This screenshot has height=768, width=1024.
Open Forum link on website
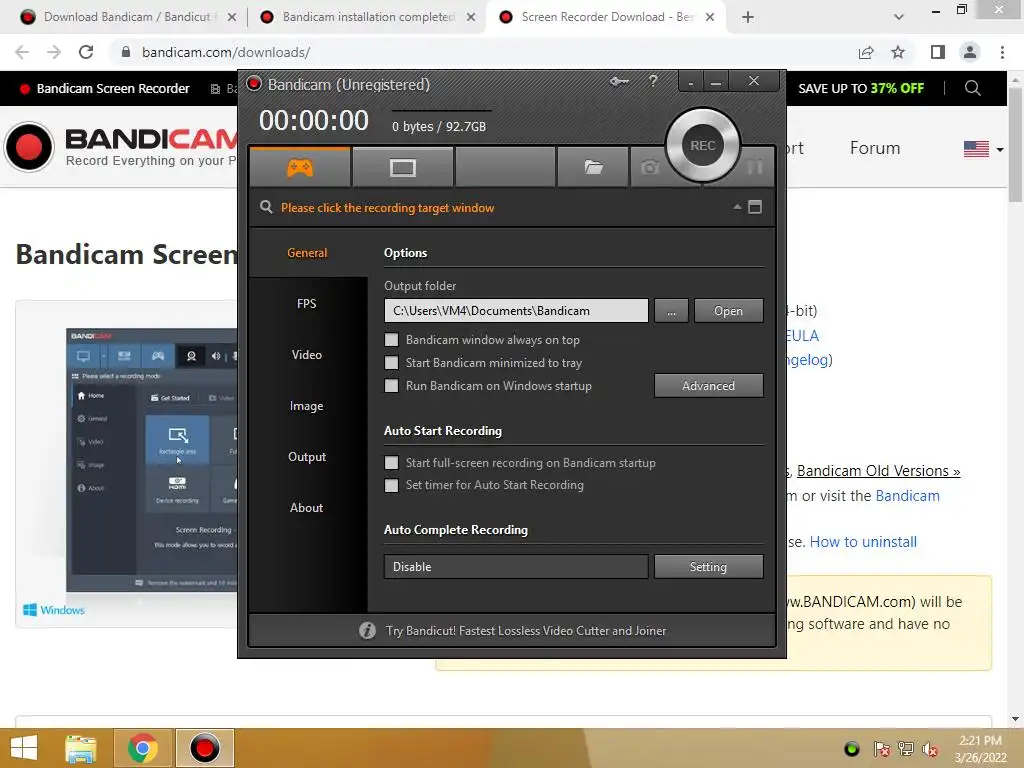tap(874, 148)
